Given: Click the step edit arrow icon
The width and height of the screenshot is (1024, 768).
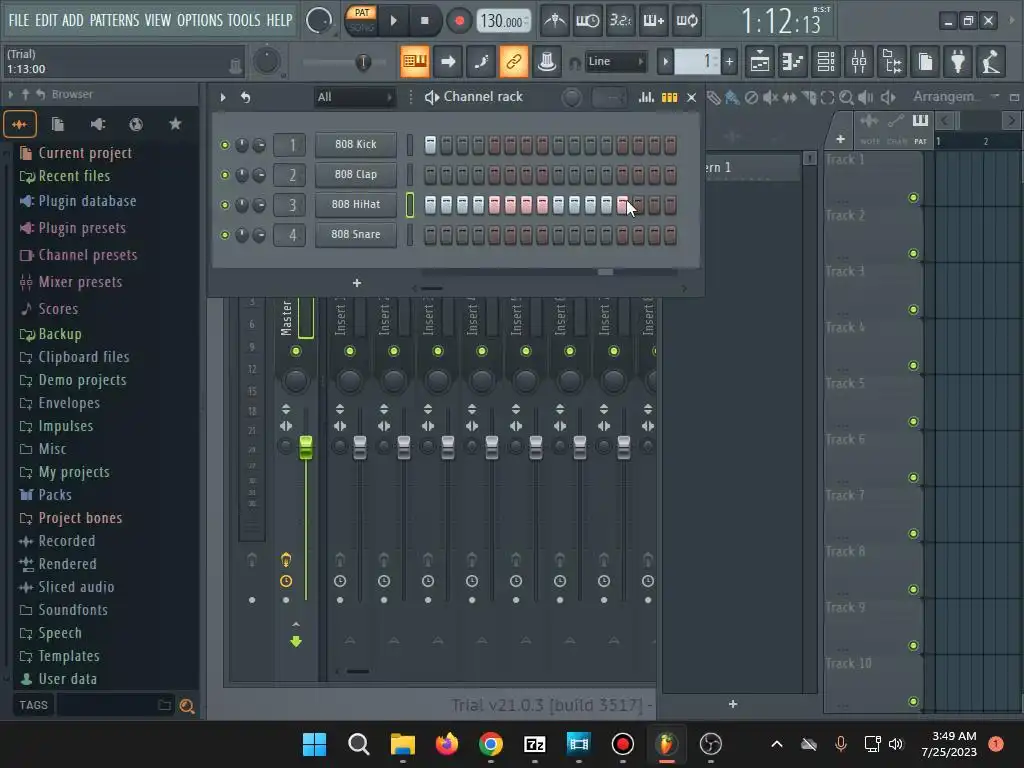Looking at the screenshot, I should pos(448,61).
